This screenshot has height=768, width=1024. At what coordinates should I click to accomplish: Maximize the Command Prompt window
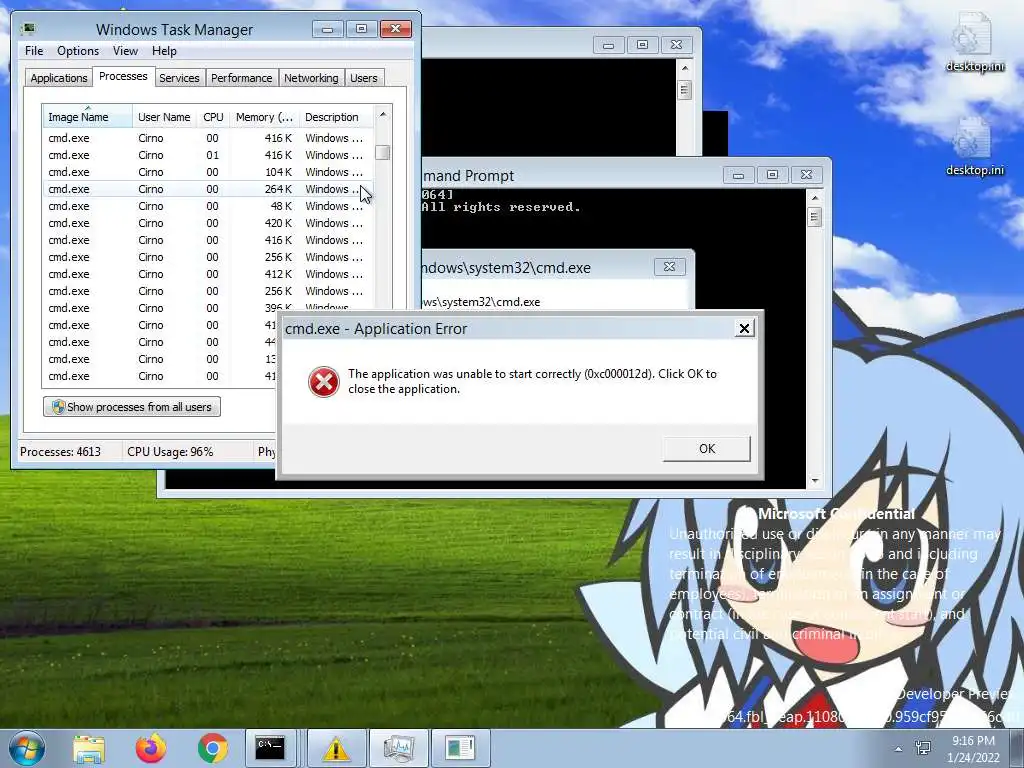click(773, 175)
